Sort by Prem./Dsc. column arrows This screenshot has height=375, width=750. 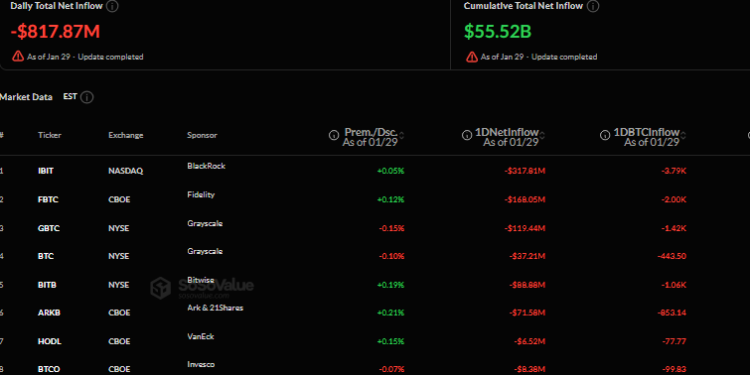tap(401, 135)
